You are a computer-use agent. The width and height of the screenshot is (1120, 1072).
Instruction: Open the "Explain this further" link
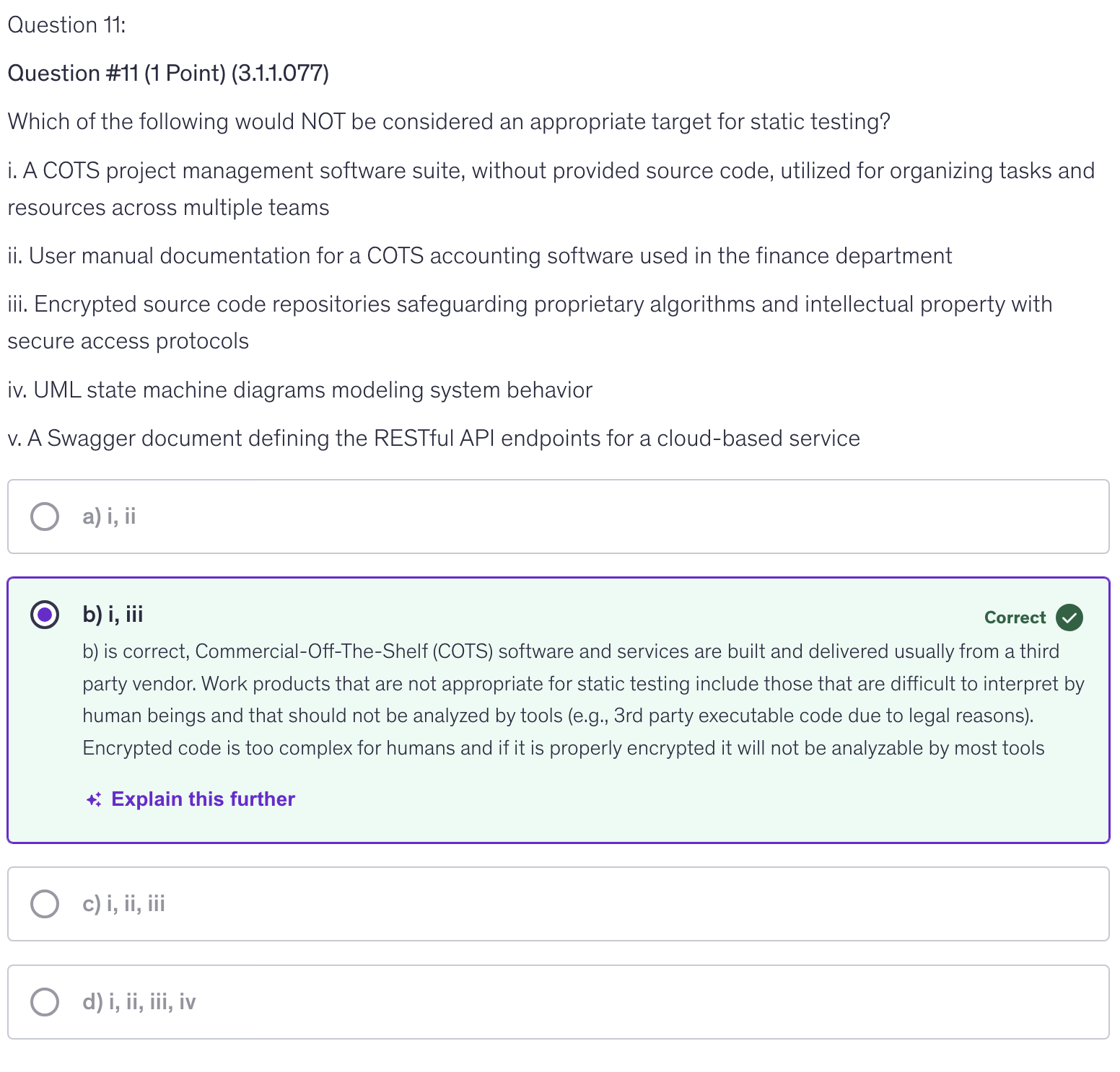tap(203, 799)
